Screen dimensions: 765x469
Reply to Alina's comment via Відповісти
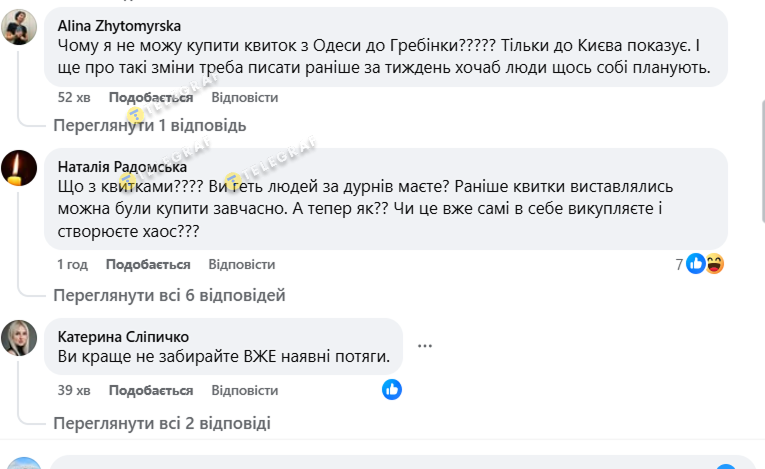[x=243, y=98]
